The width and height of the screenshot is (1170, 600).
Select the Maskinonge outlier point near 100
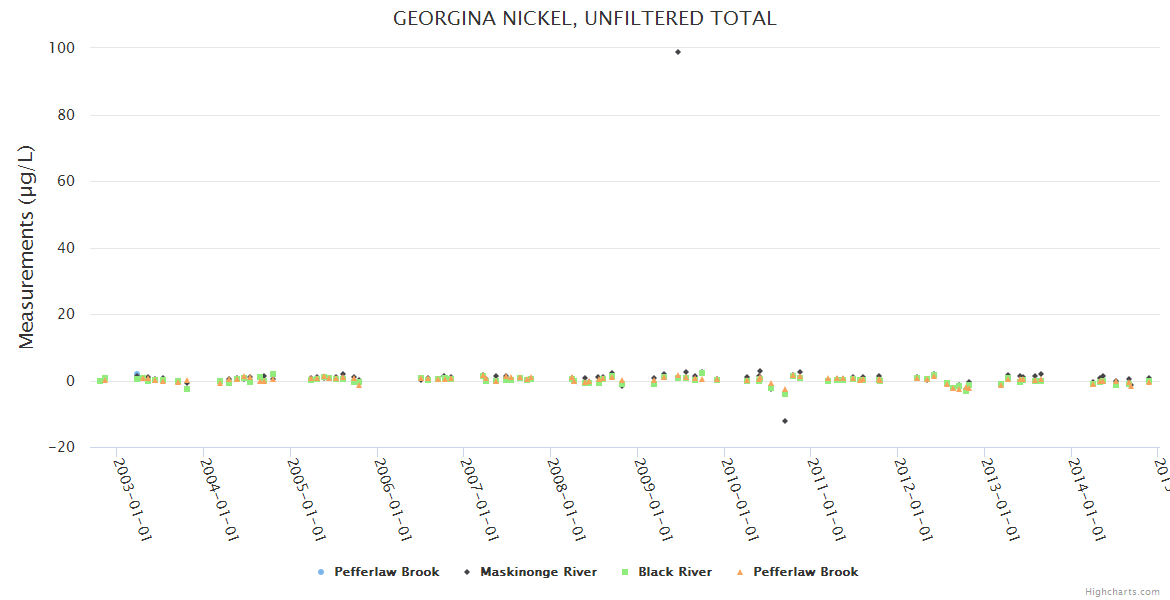pos(678,52)
